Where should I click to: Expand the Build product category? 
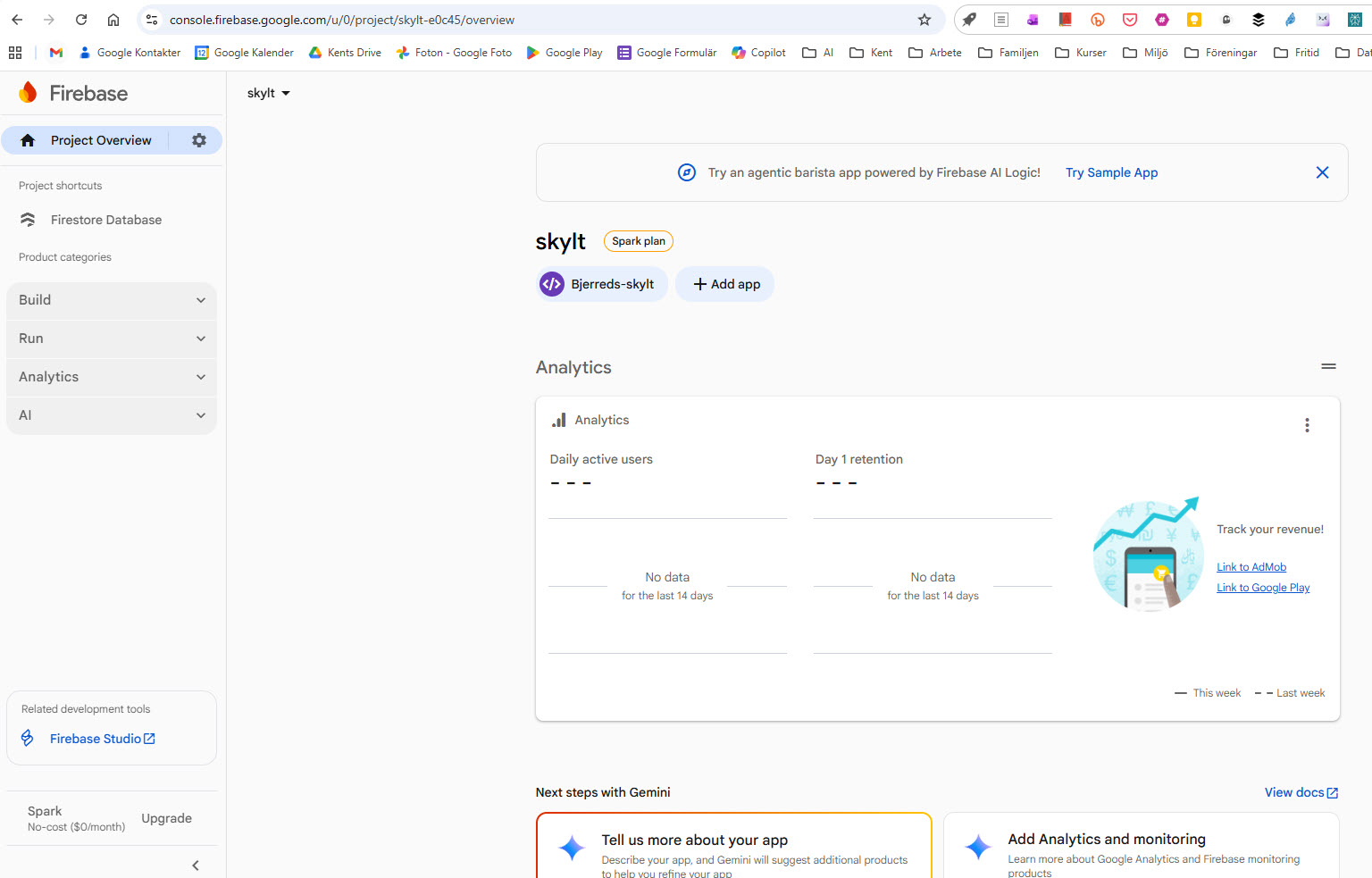tap(112, 300)
